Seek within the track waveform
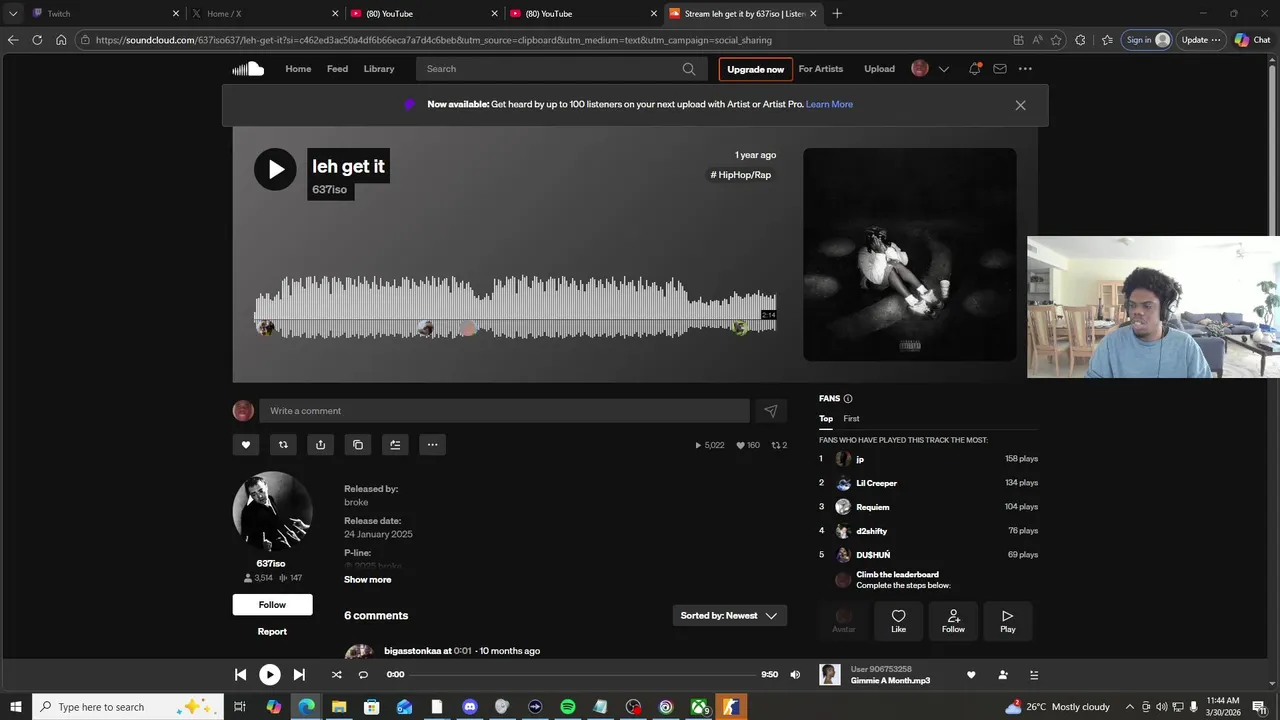The height and width of the screenshot is (720, 1280). click(515, 307)
